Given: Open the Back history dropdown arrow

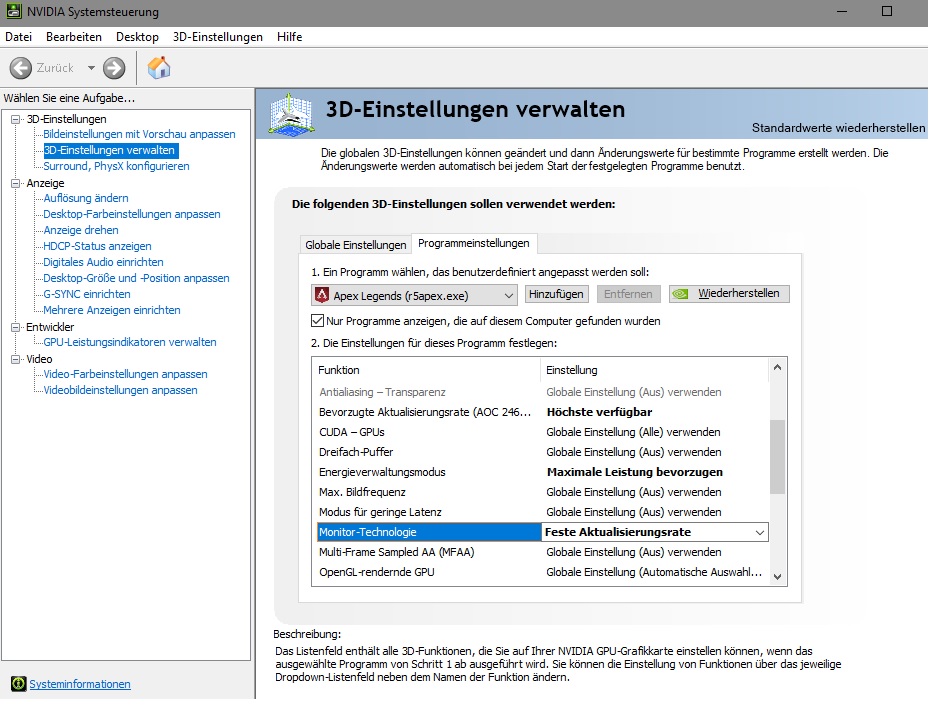Looking at the screenshot, I should pyautogui.click(x=91, y=68).
